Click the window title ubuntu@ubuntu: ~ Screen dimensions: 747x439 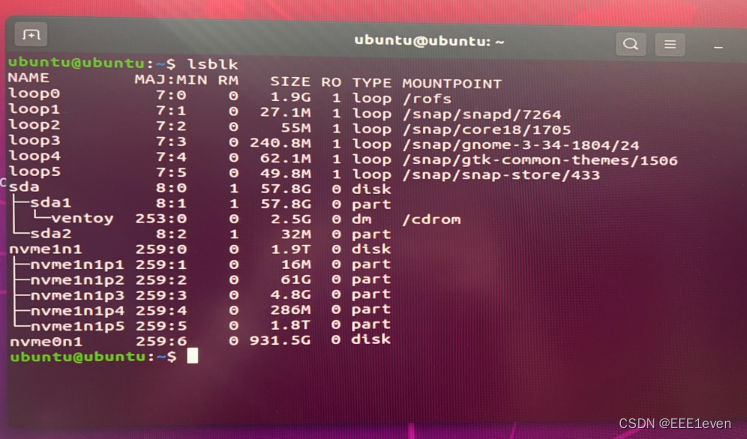429,41
